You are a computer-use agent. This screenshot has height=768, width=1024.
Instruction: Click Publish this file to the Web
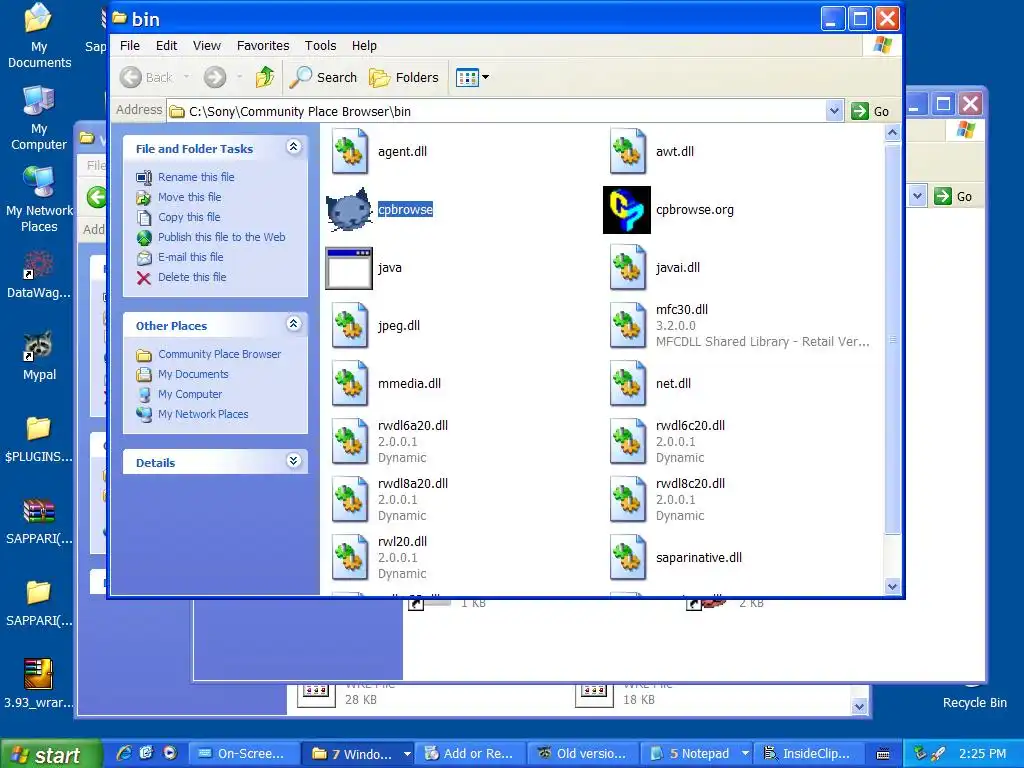point(221,237)
